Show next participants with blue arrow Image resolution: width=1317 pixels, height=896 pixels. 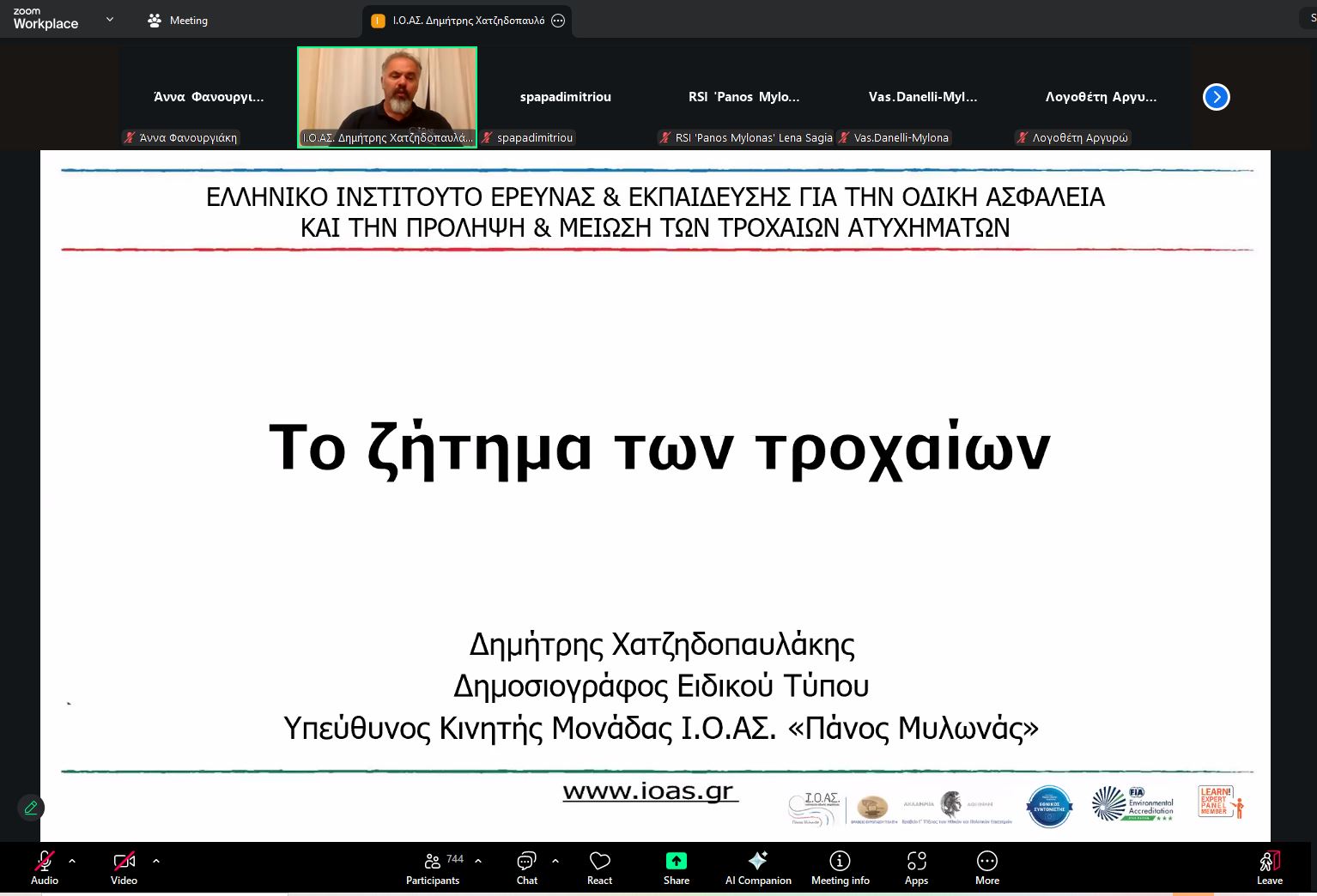coord(1216,97)
